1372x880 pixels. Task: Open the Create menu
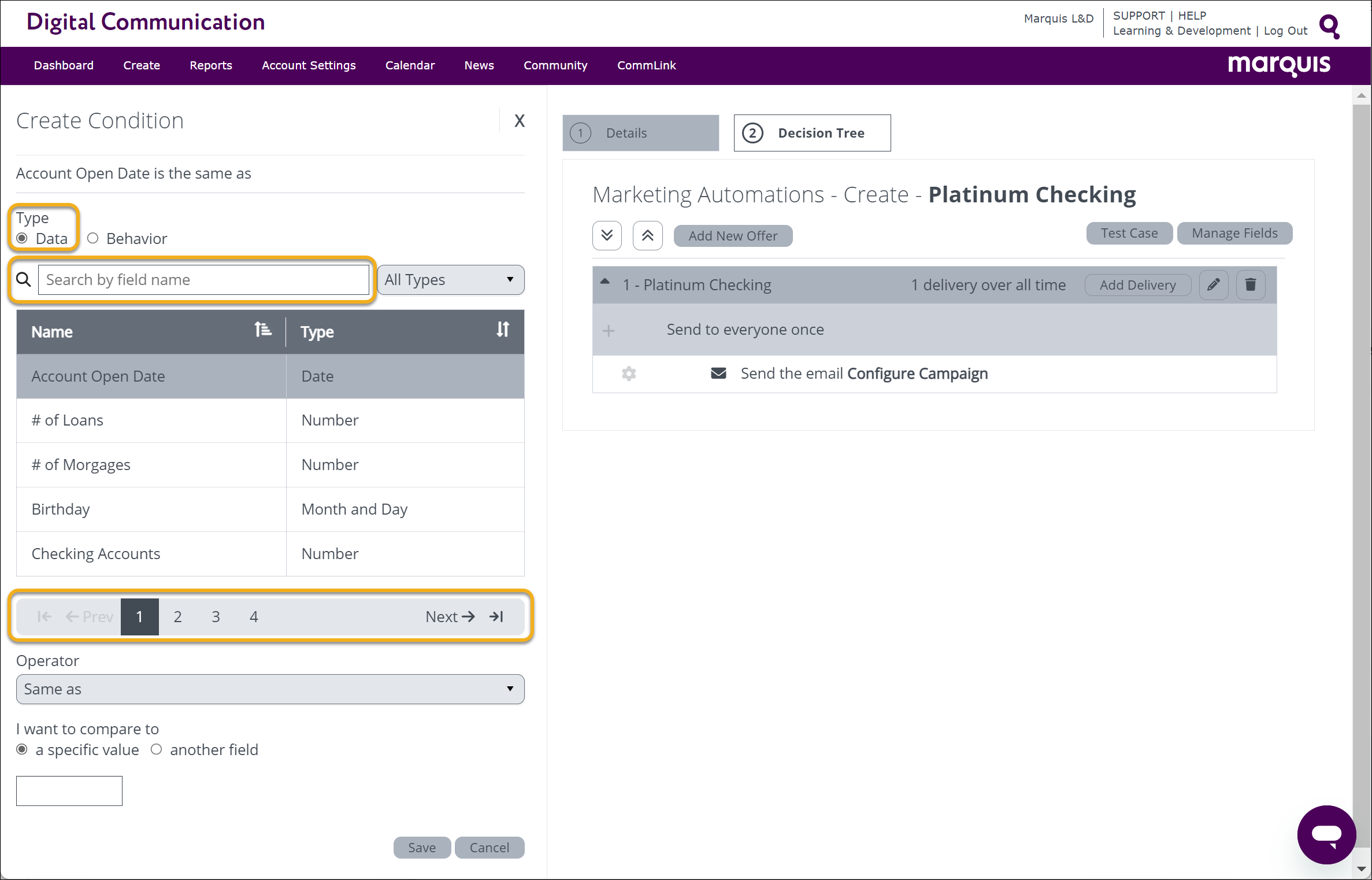(x=142, y=65)
